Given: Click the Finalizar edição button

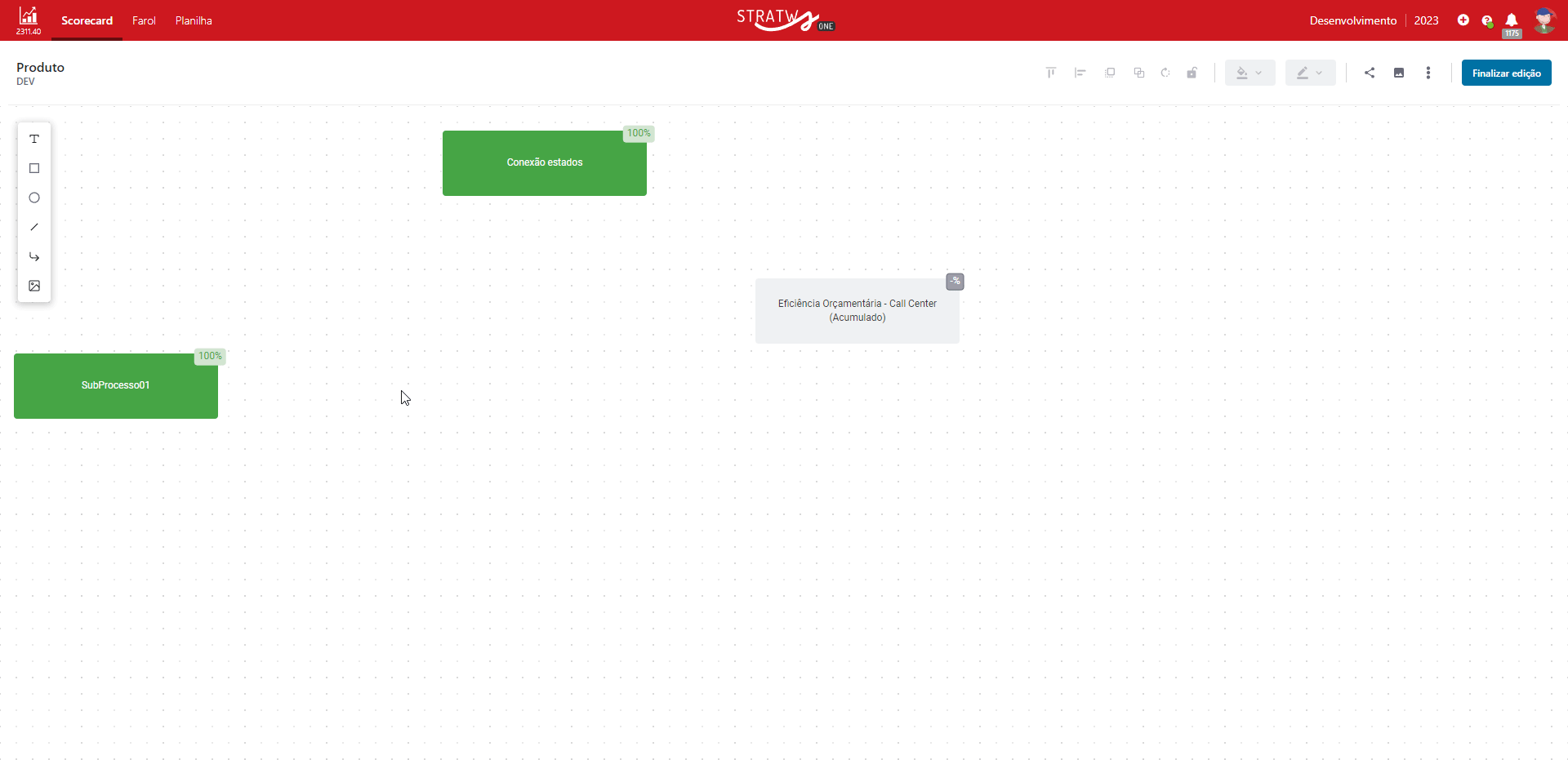Looking at the screenshot, I should coord(1507,73).
